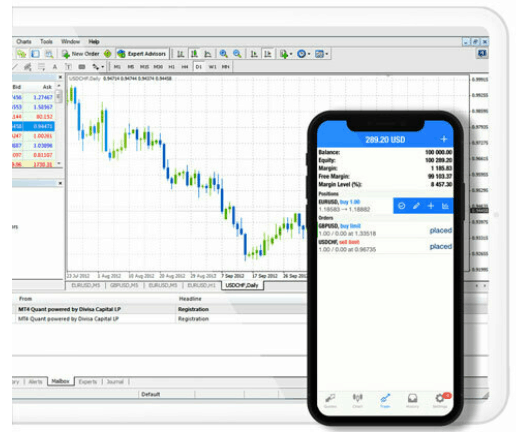The height and width of the screenshot is (433, 516).
Task: Open the Journal terminal tab
Action: pyautogui.click(x=115, y=382)
